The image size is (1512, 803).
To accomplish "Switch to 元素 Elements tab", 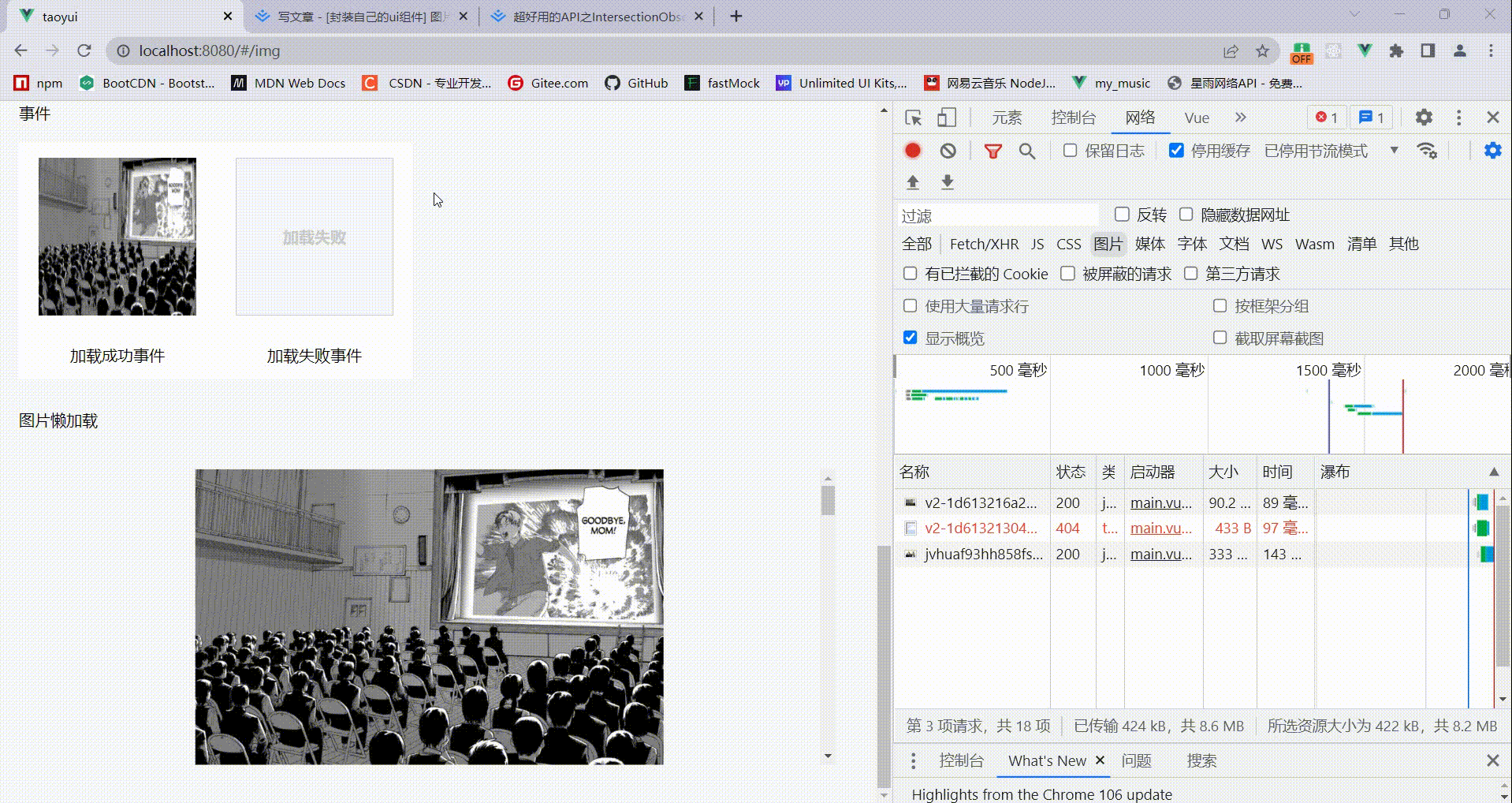I will point(1007,118).
